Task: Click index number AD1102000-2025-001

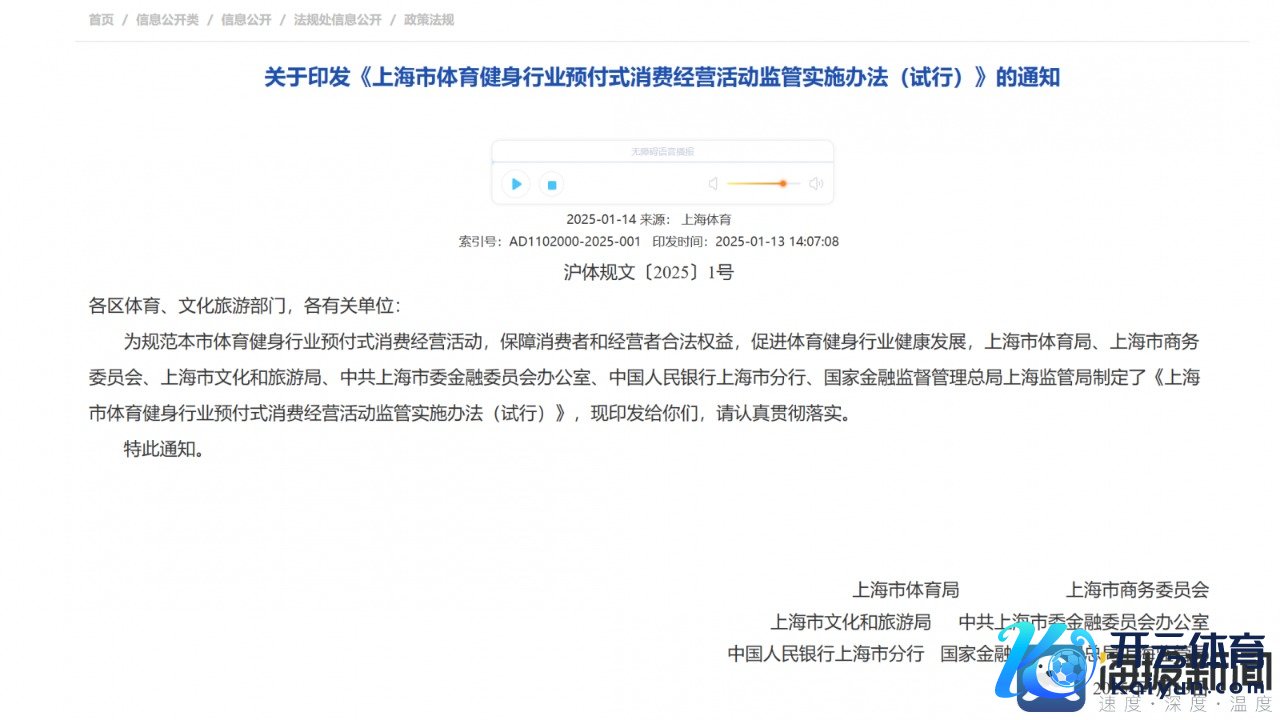Action: (x=574, y=241)
